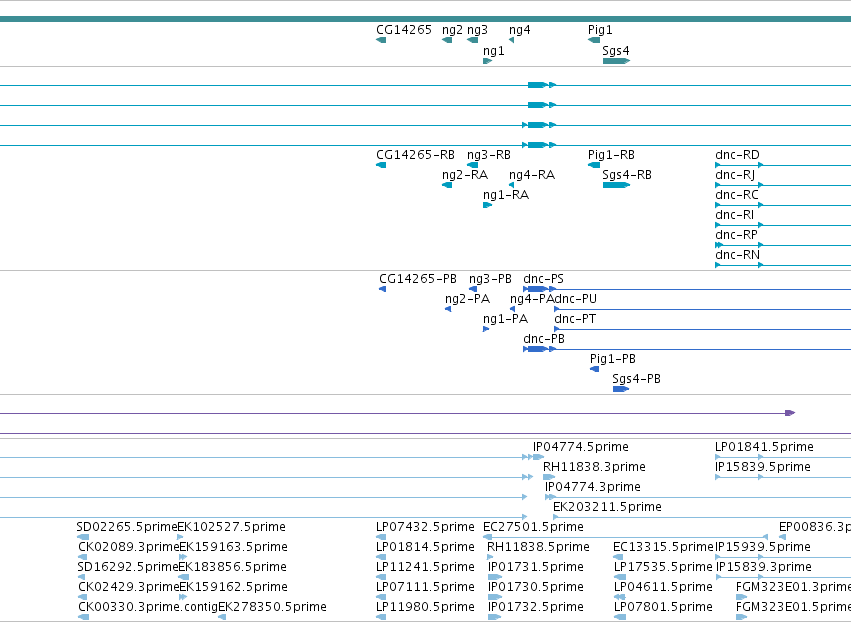Click protein ng1-PA
Screen dimensions: 851x622
pos(486,329)
